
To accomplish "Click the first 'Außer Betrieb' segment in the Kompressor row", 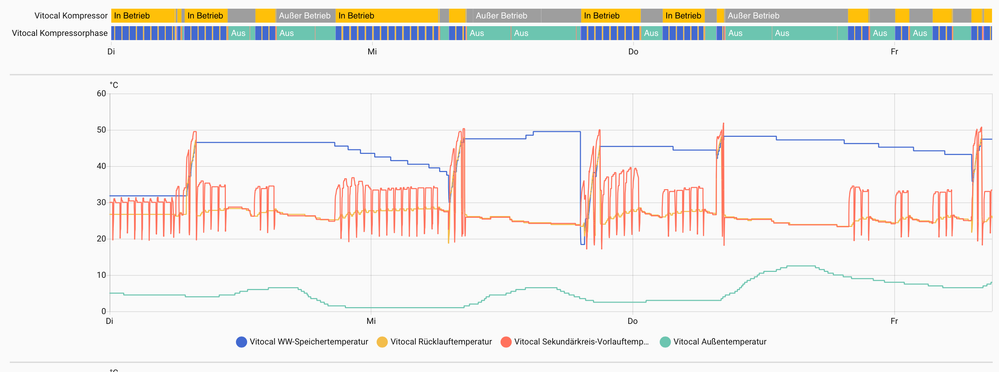I will tap(305, 15).
